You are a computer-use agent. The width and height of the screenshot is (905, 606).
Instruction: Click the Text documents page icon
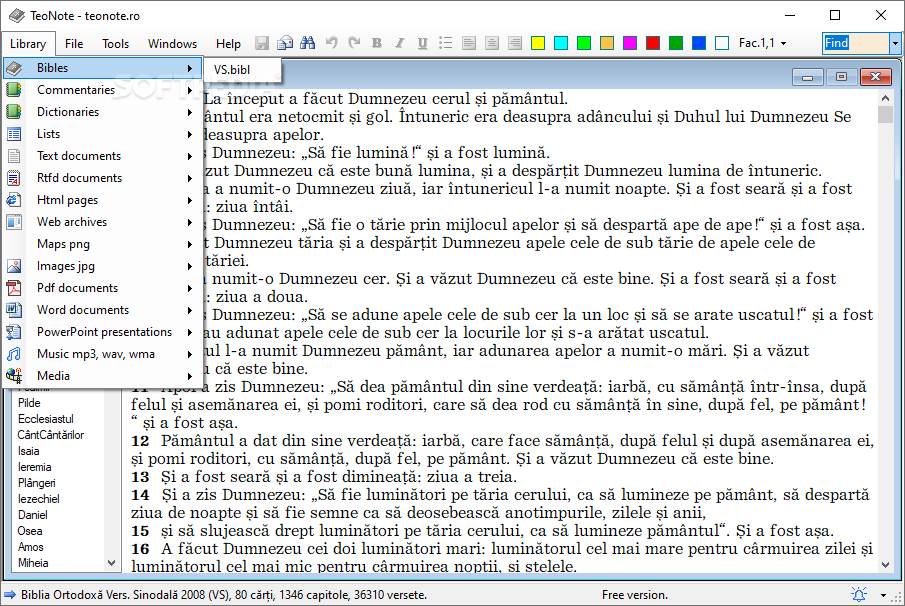tap(14, 156)
